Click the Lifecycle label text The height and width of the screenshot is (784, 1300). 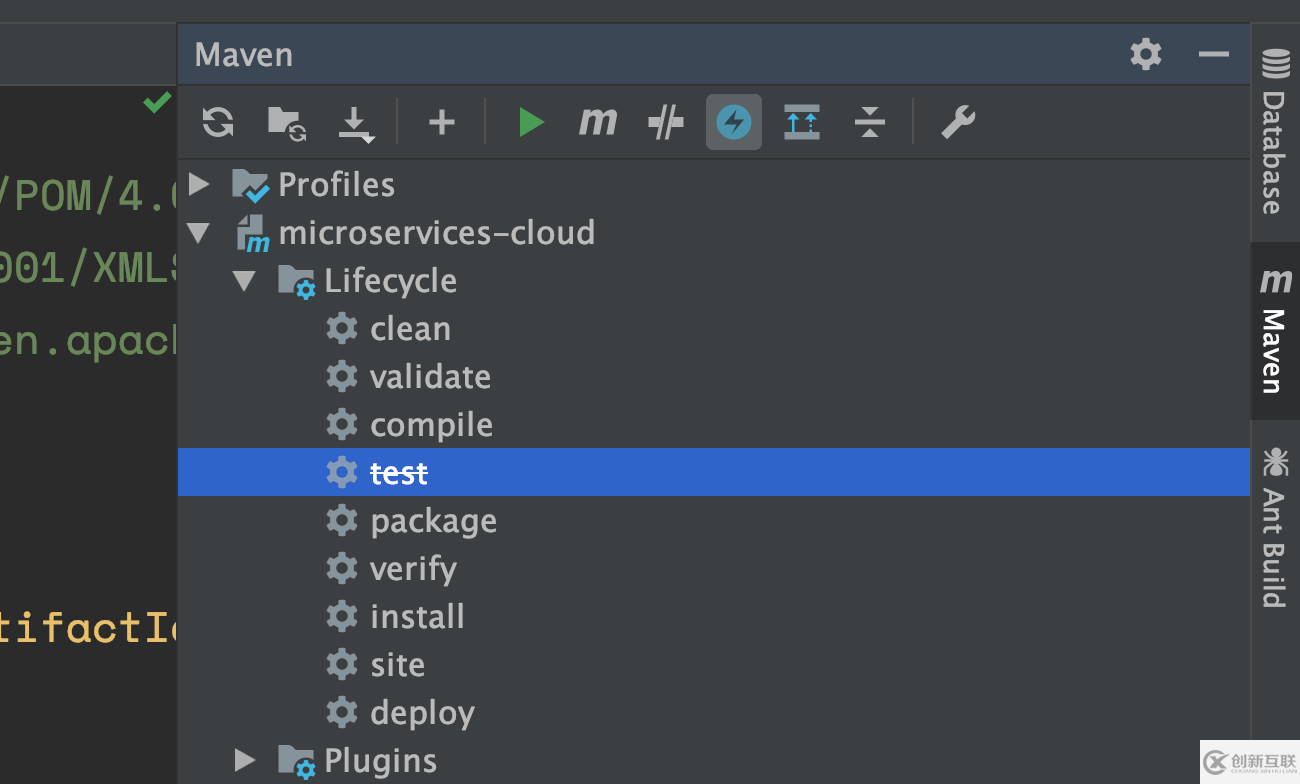390,282
